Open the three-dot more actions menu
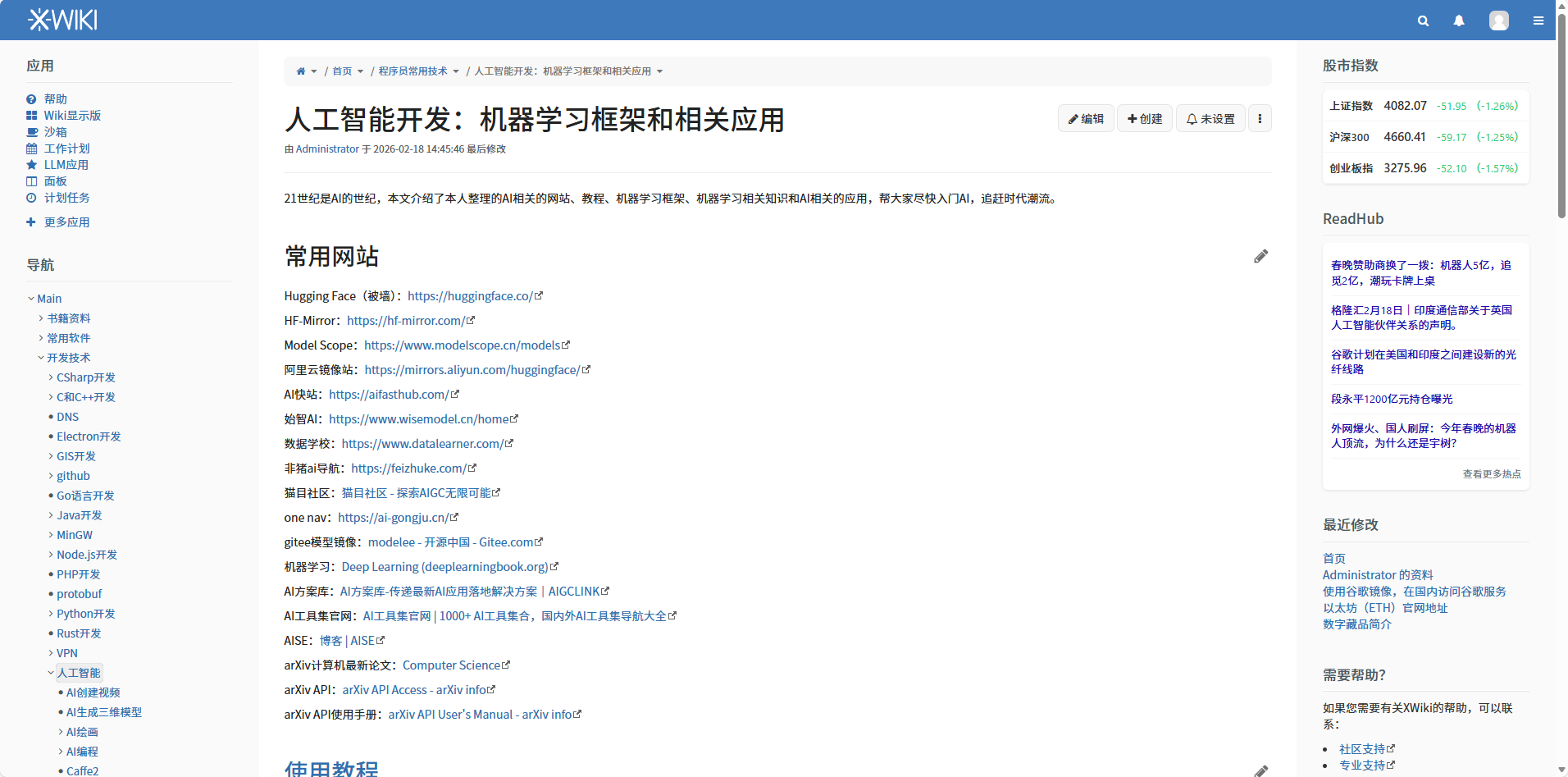This screenshot has width=1568, height=777. point(1260,118)
